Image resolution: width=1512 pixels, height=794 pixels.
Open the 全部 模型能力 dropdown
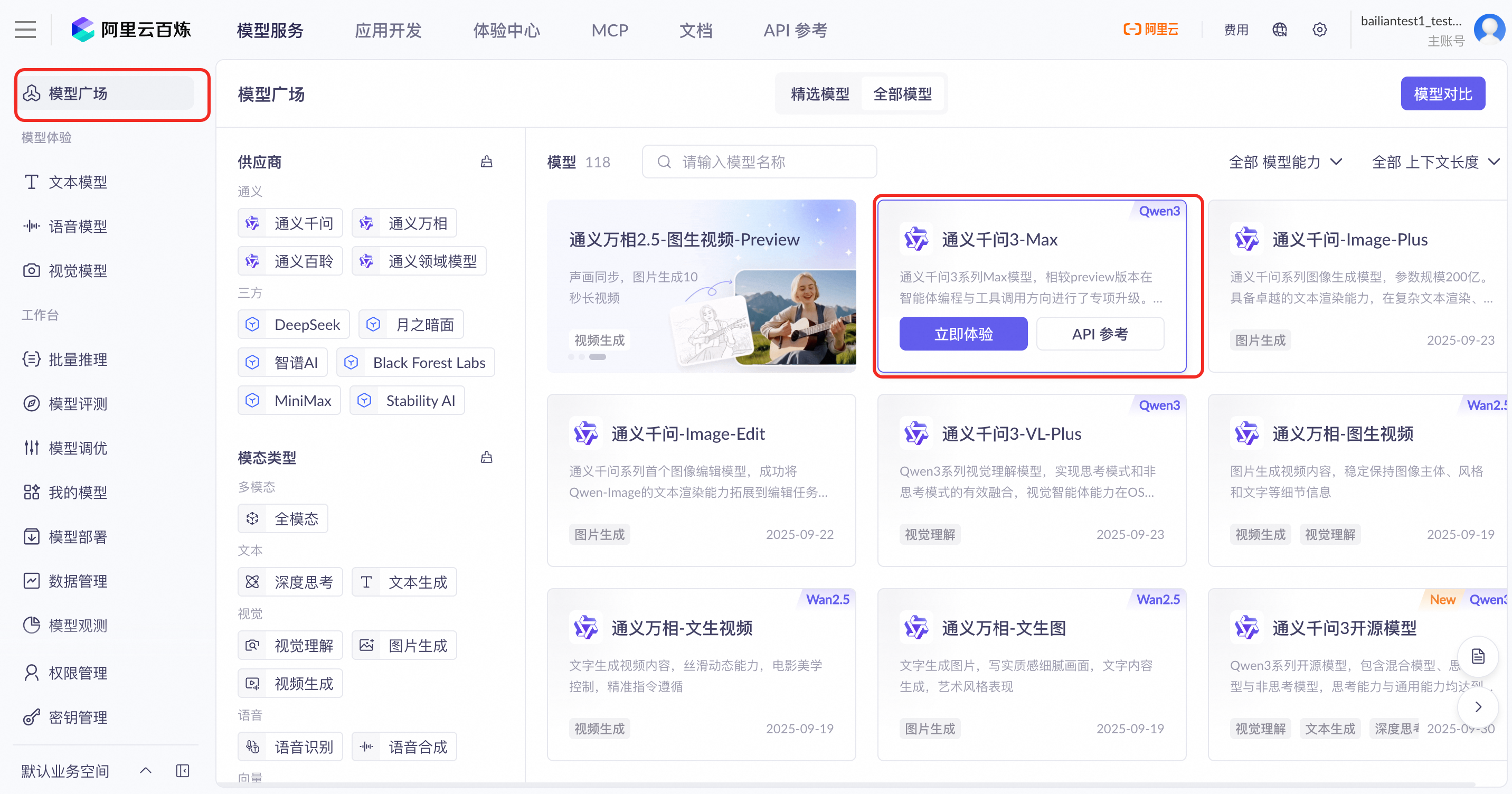point(1285,162)
